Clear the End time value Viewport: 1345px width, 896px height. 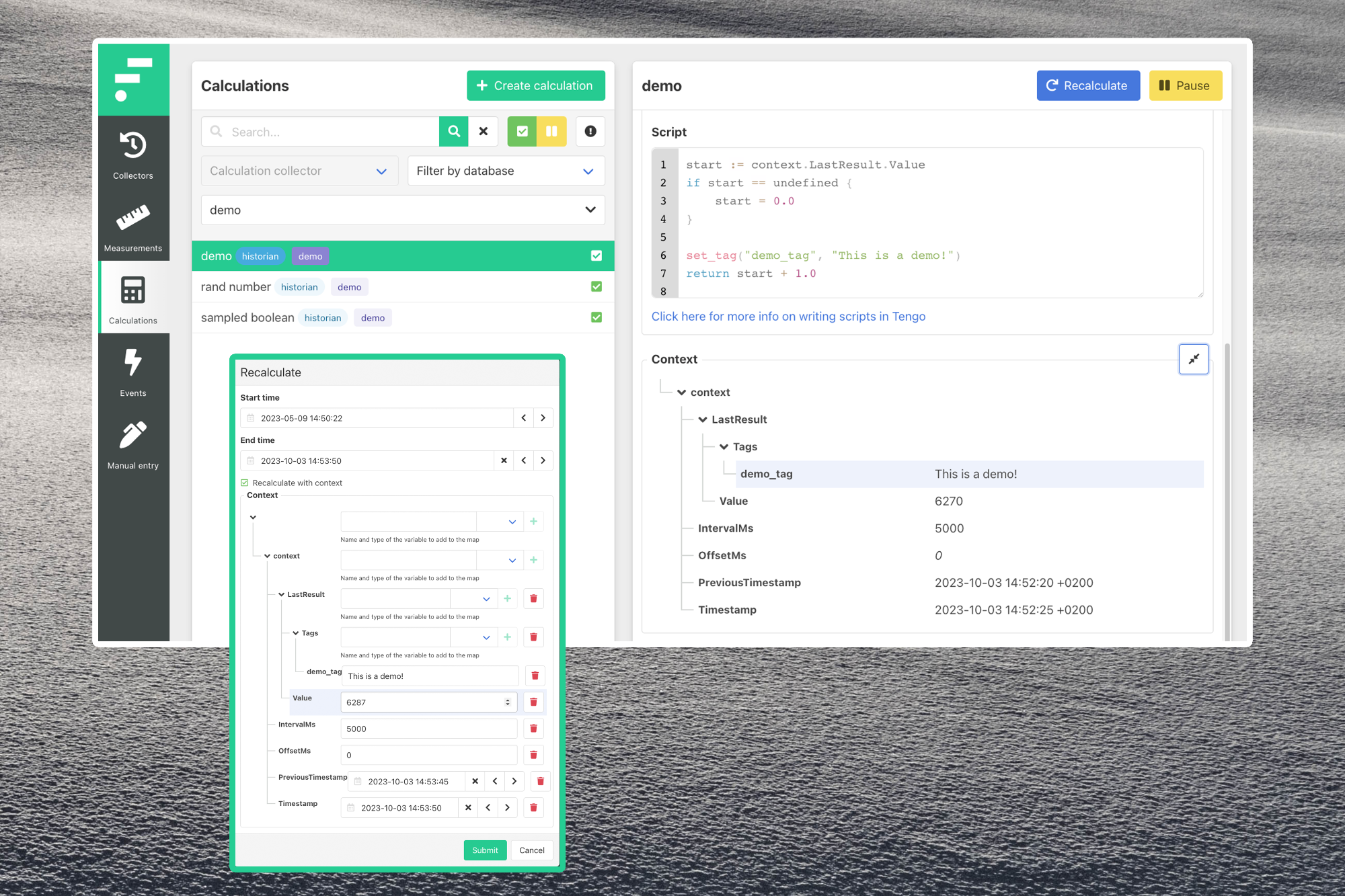click(x=504, y=460)
